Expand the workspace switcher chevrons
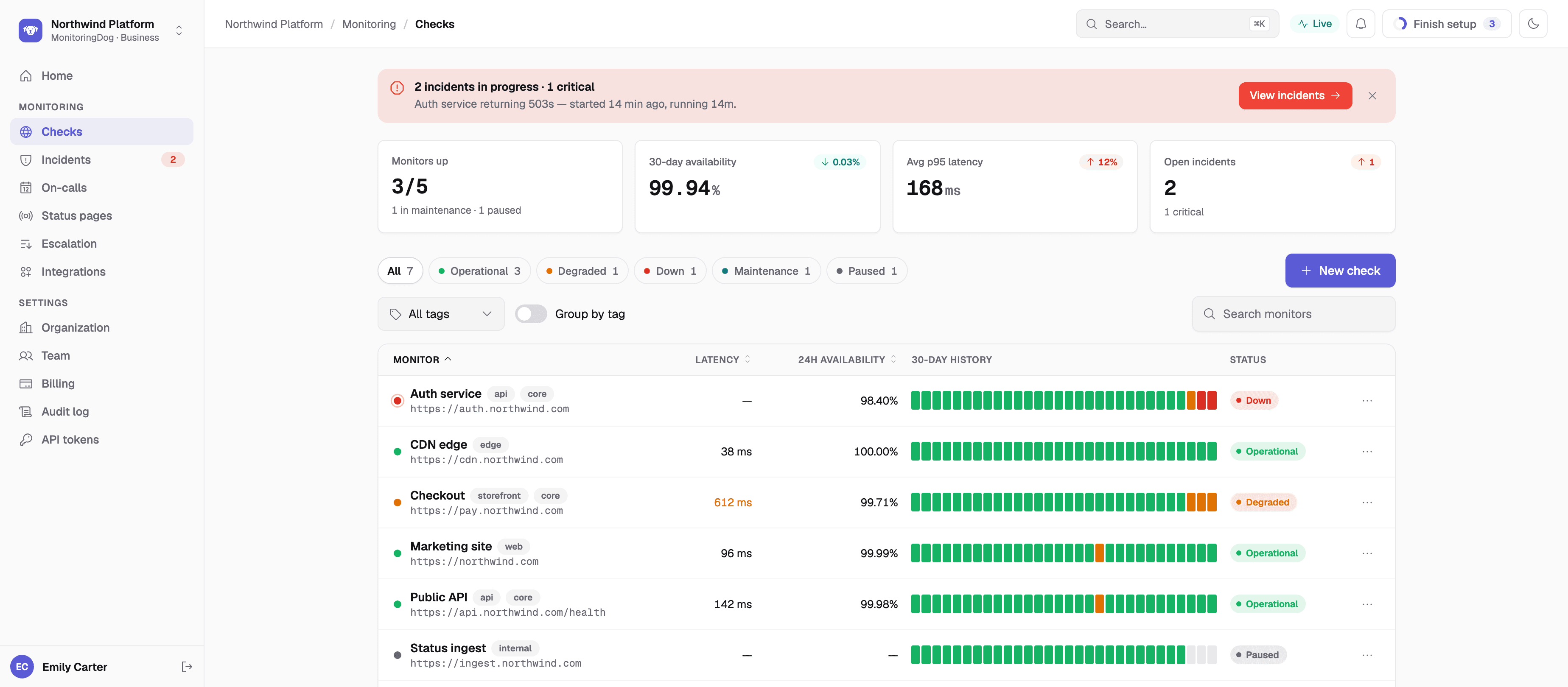Screen dimensions: 1568x687 click(x=179, y=31)
